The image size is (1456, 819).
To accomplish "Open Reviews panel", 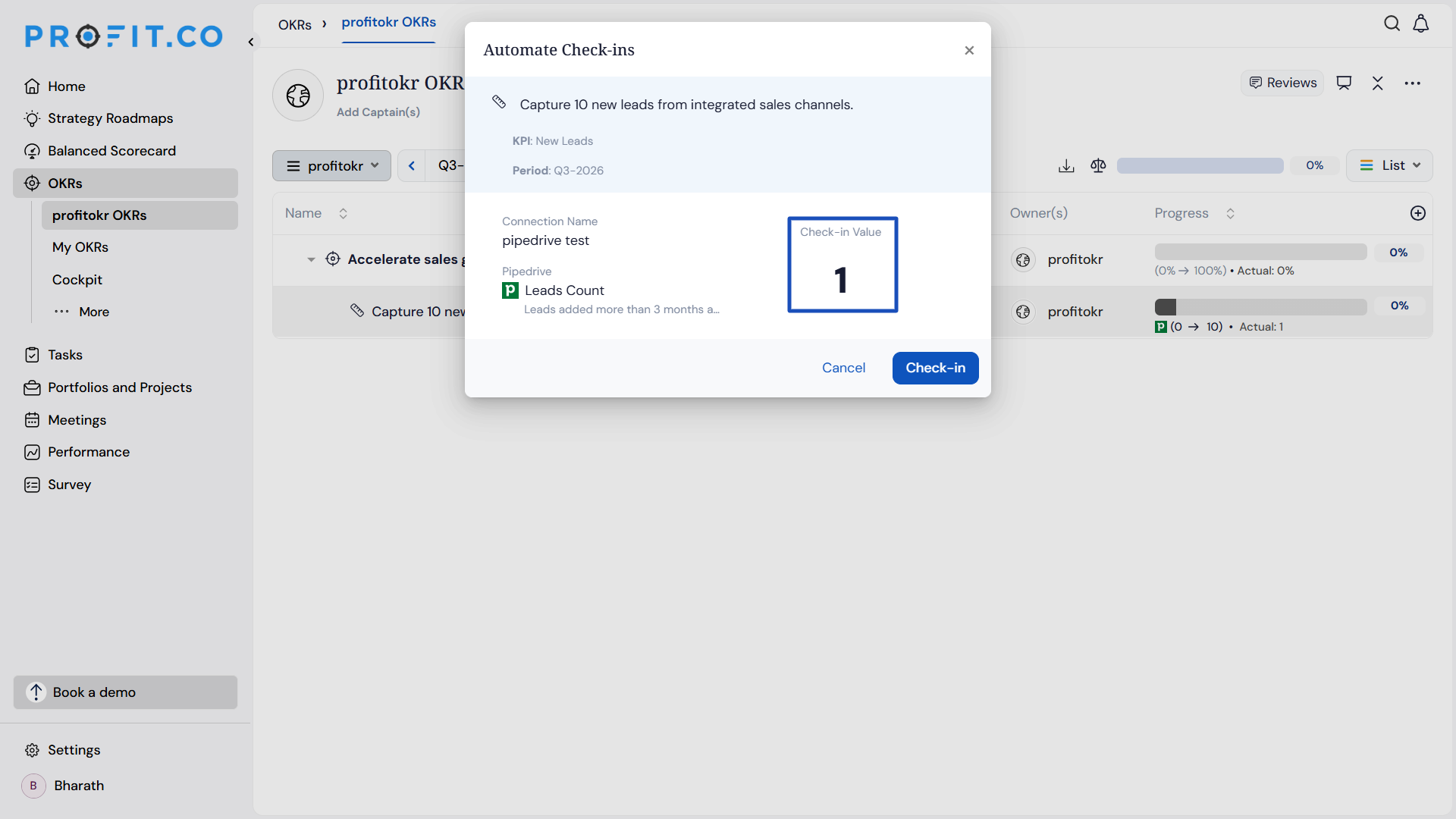I will (1282, 83).
